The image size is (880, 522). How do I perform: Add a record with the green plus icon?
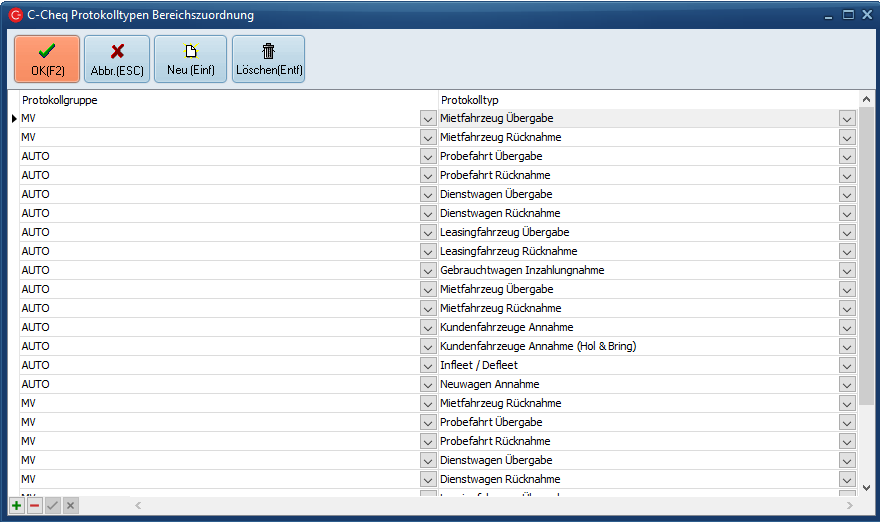(17, 506)
